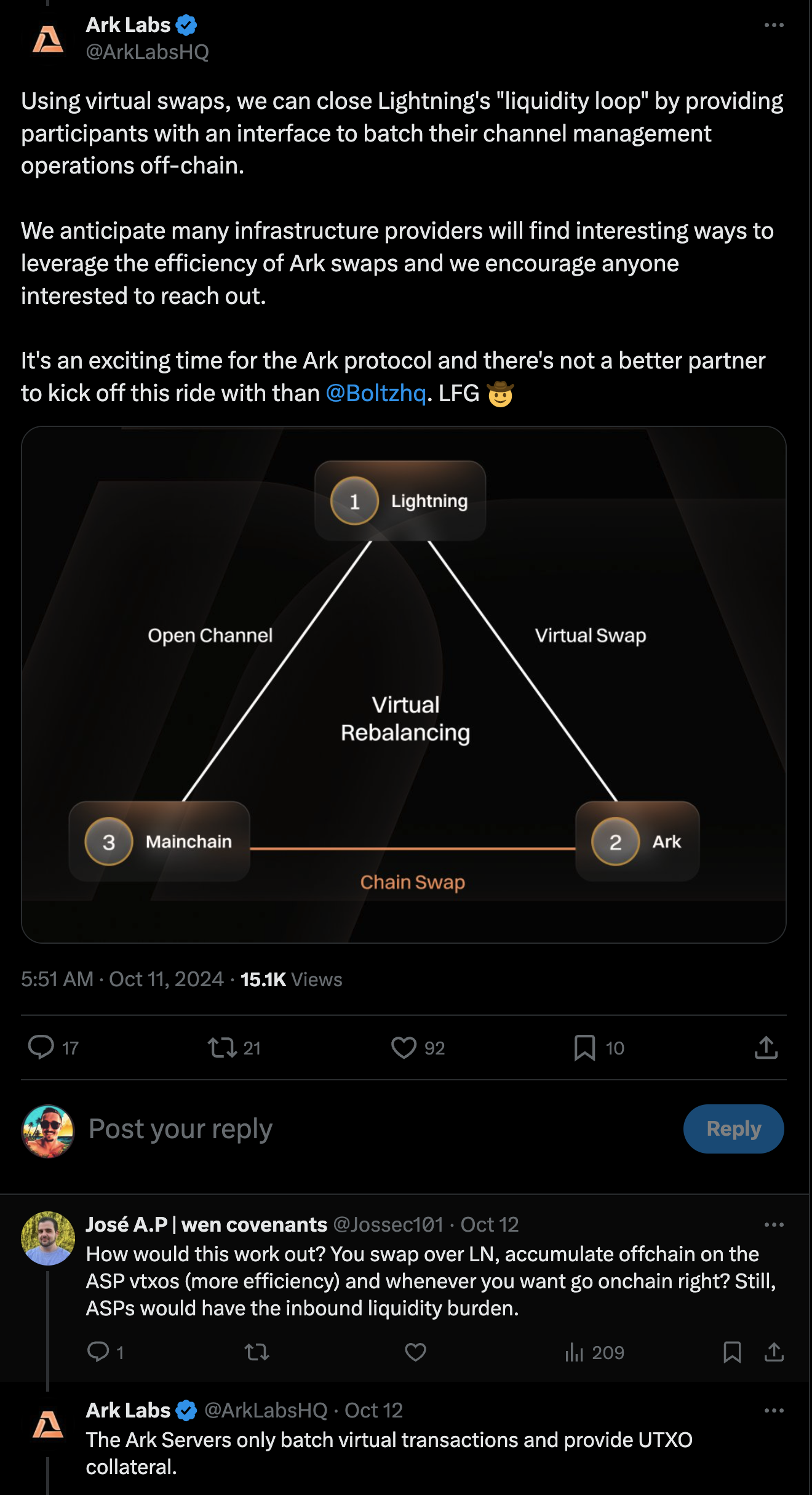Open the Virtual Rebalancing diagram image
This screenshot has height=1495, width=812.
(x=404, y=684)
